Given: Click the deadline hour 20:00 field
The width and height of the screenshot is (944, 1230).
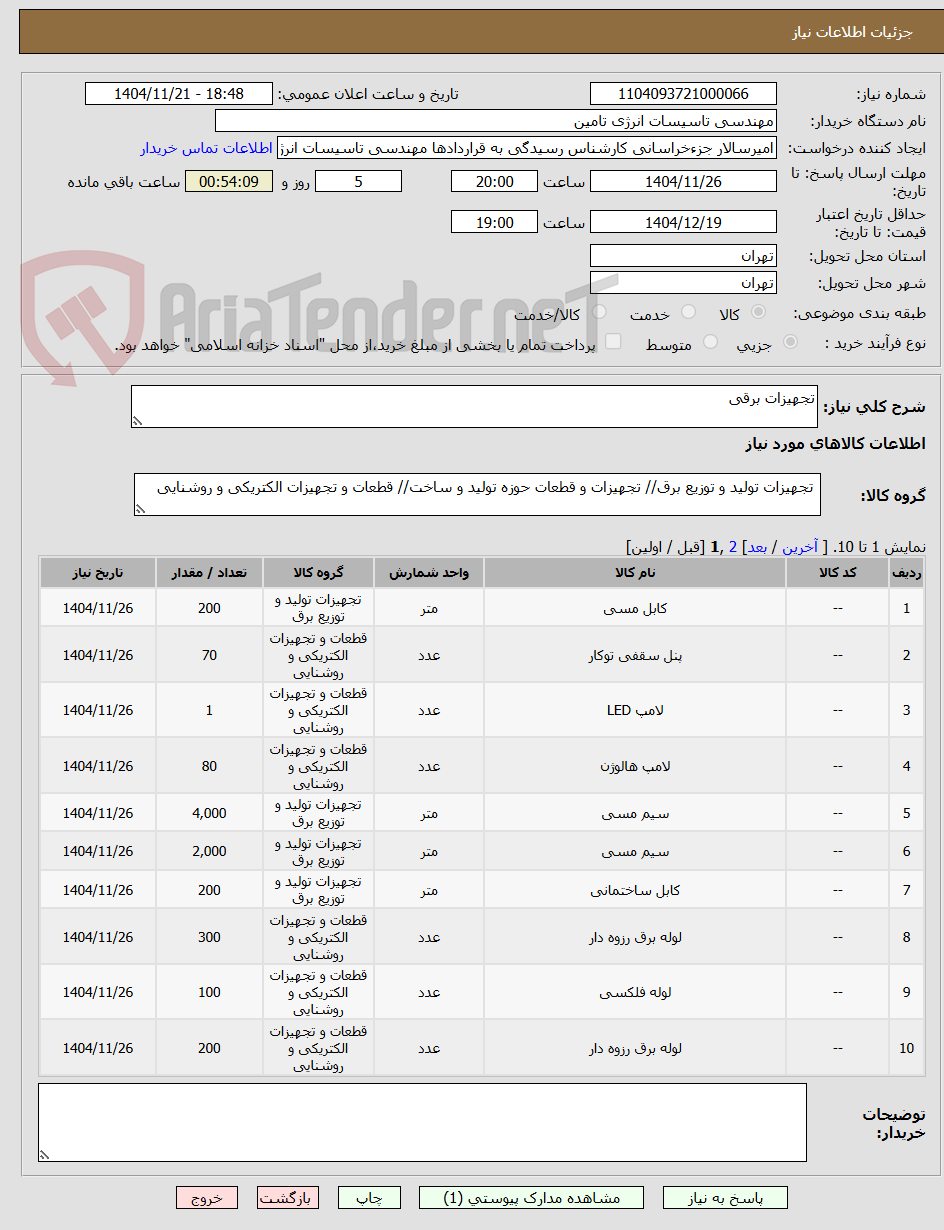Looking at the screenshot, I should click(x=494, y=181).
